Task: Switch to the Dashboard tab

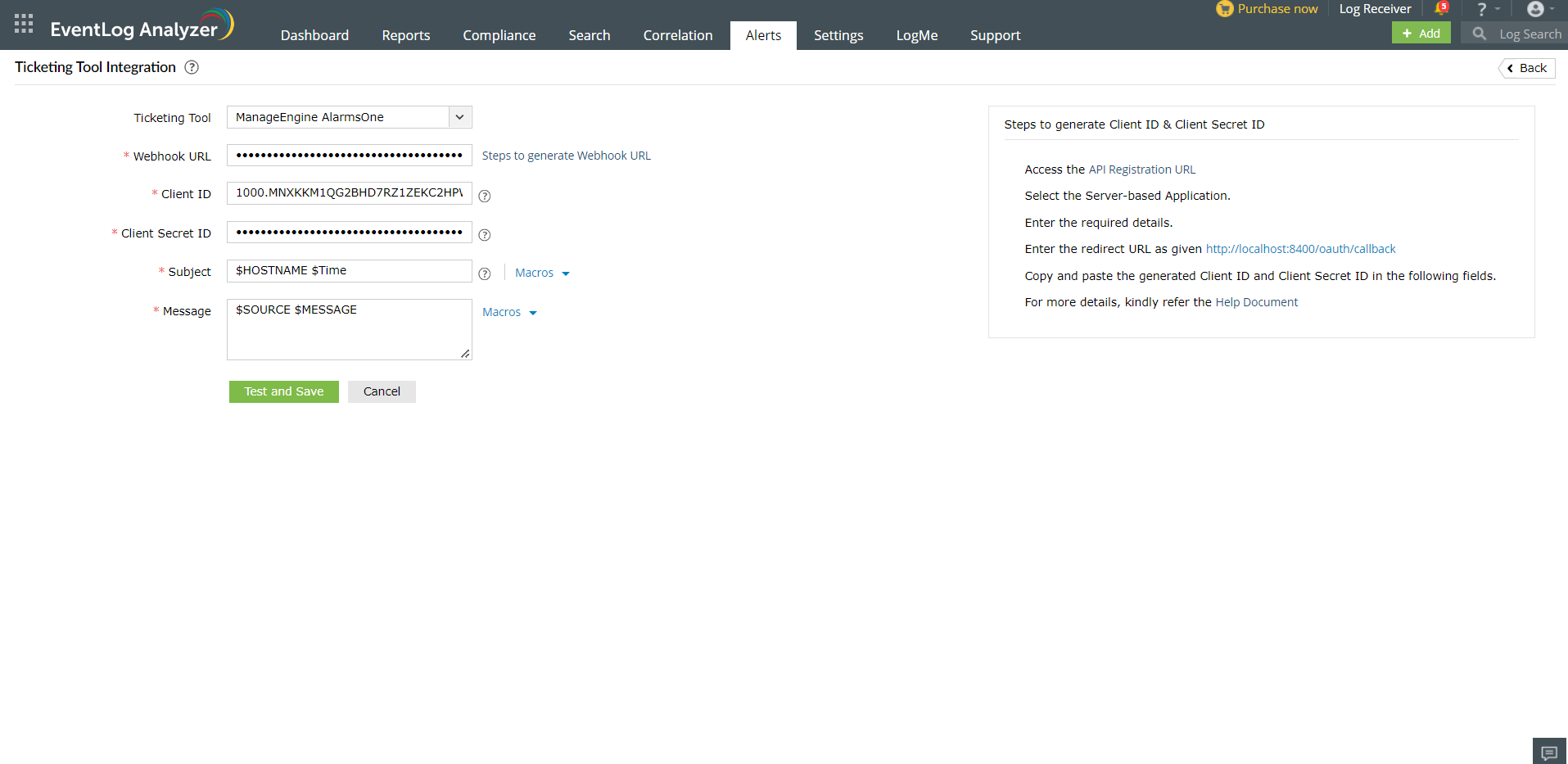Action: click(314, 35)
